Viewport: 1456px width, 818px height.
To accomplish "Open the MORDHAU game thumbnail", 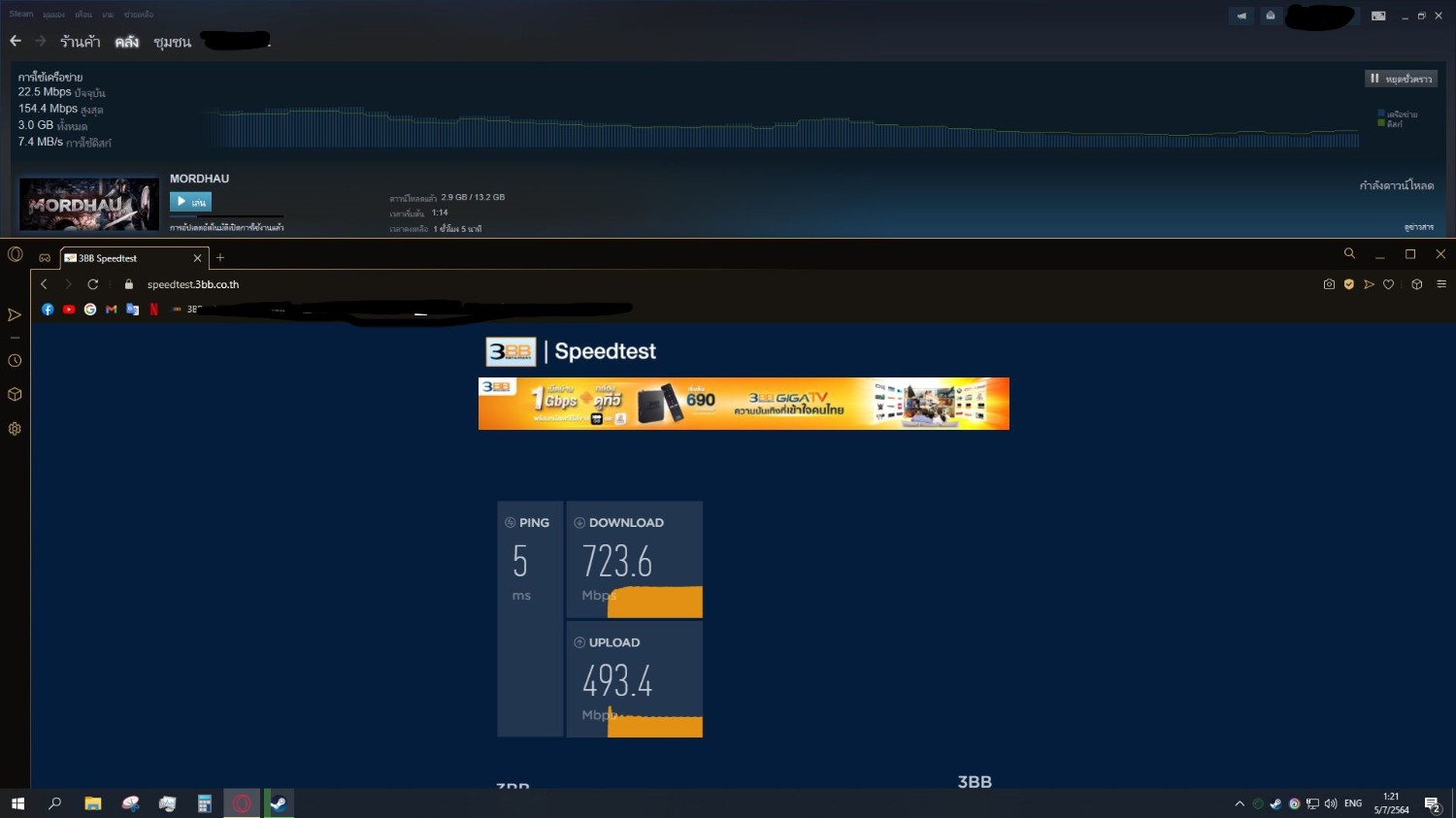I will coord(89,204).
